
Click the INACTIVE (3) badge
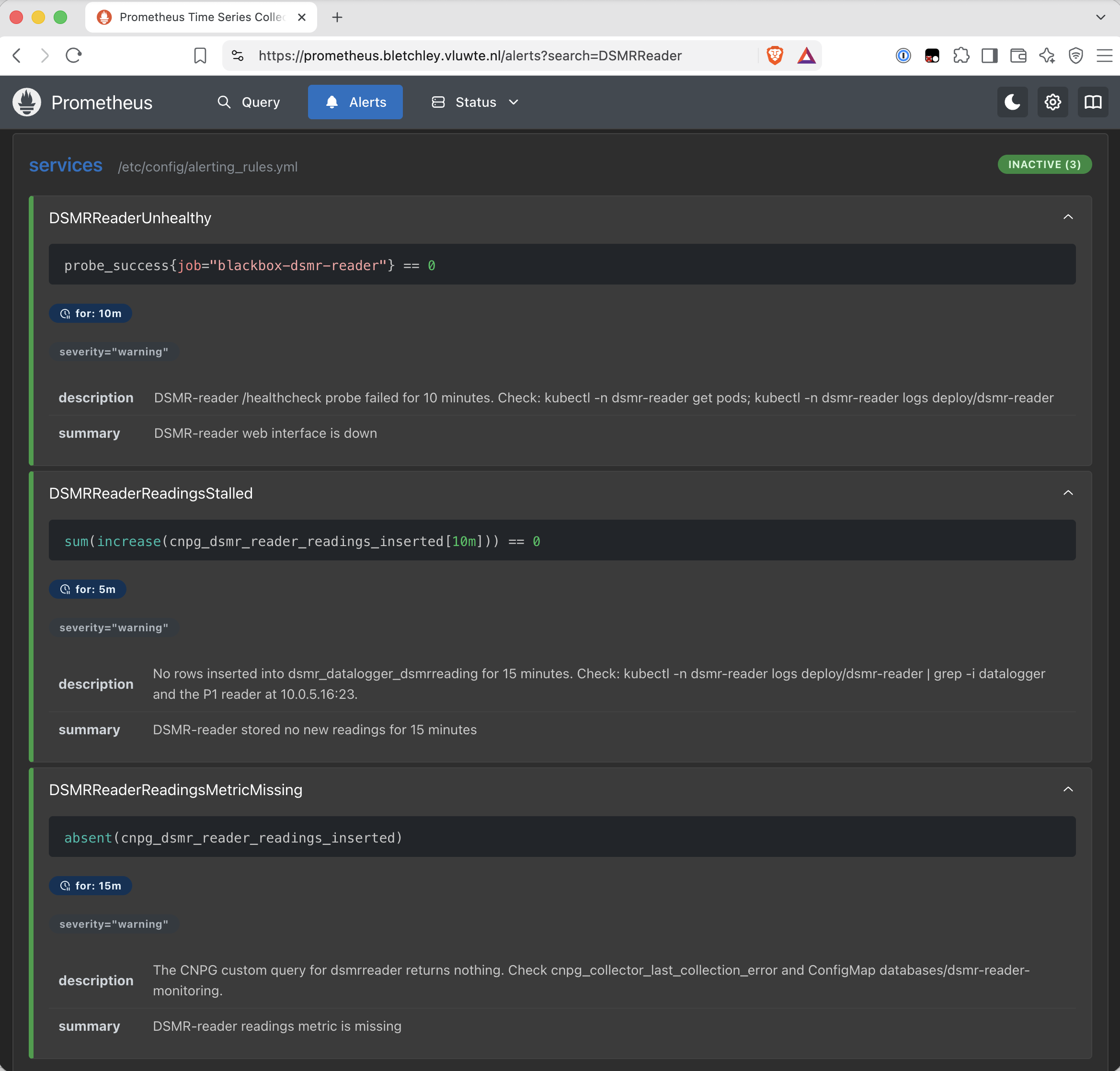1044,164
